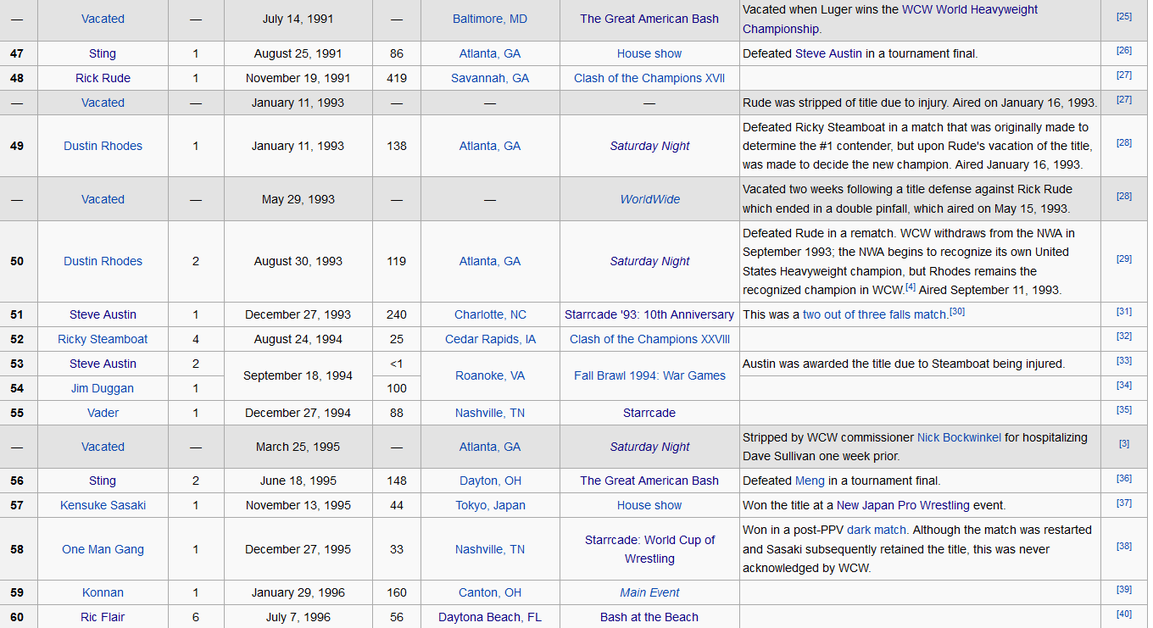This screenshot has height=628, width=1153.
Task: Open citation [33]
Action: 1124,361
